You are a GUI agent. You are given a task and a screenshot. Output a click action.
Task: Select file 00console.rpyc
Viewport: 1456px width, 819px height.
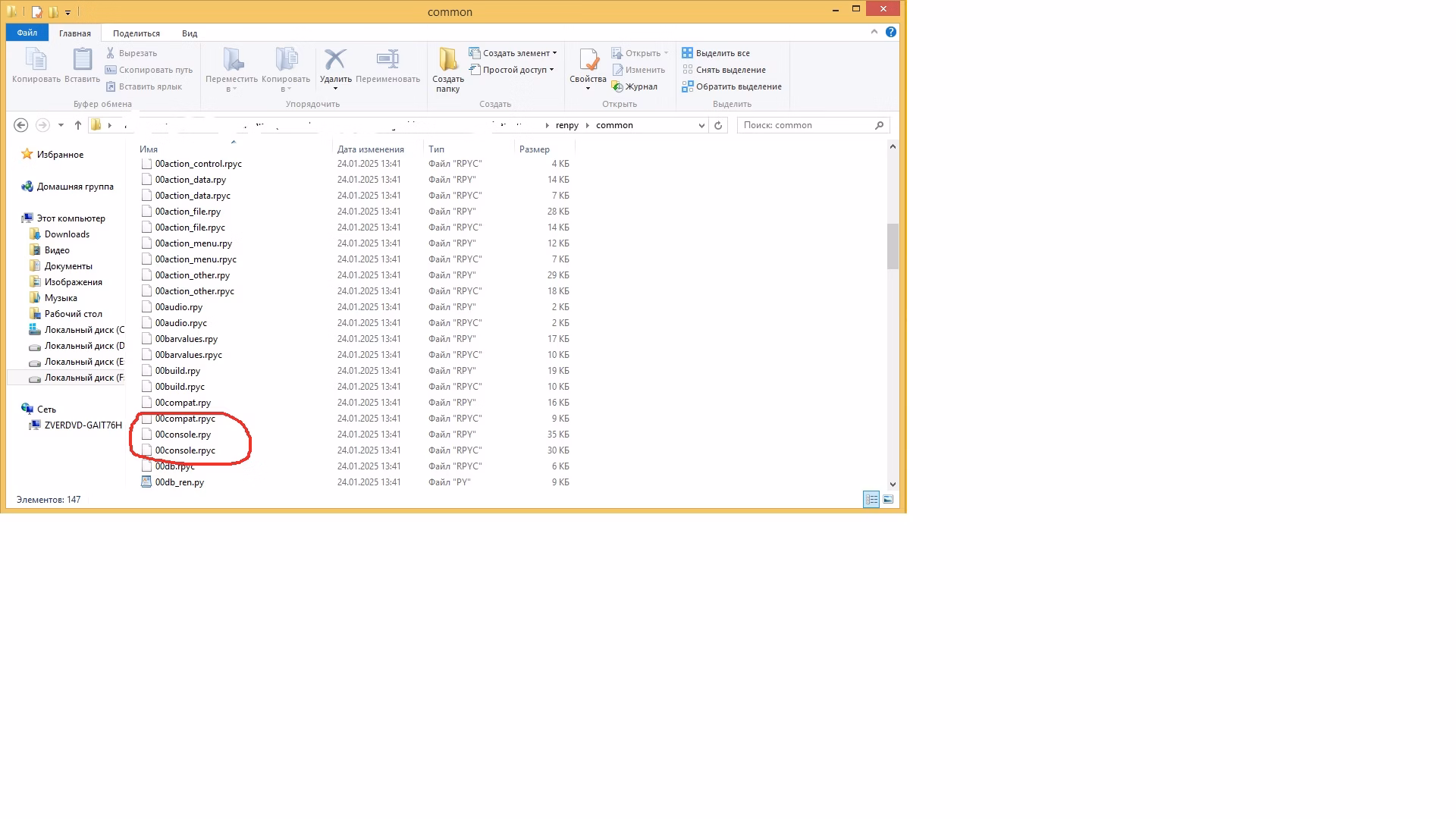pyautogui.click(x=185, y=450)
